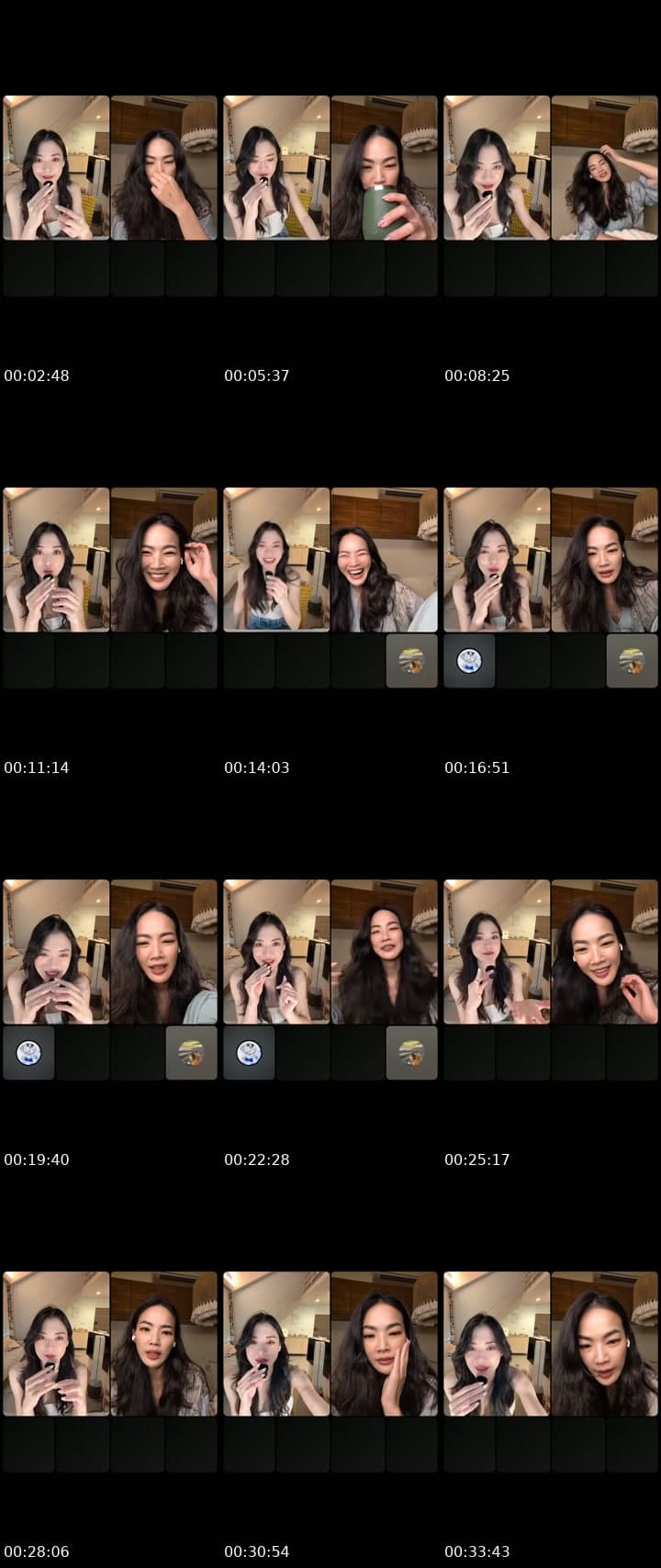This screenshot has width=661, height=1568.
Task: Open the right smiling caller's video at 00:11:14
Action: [x=164, y=560]
